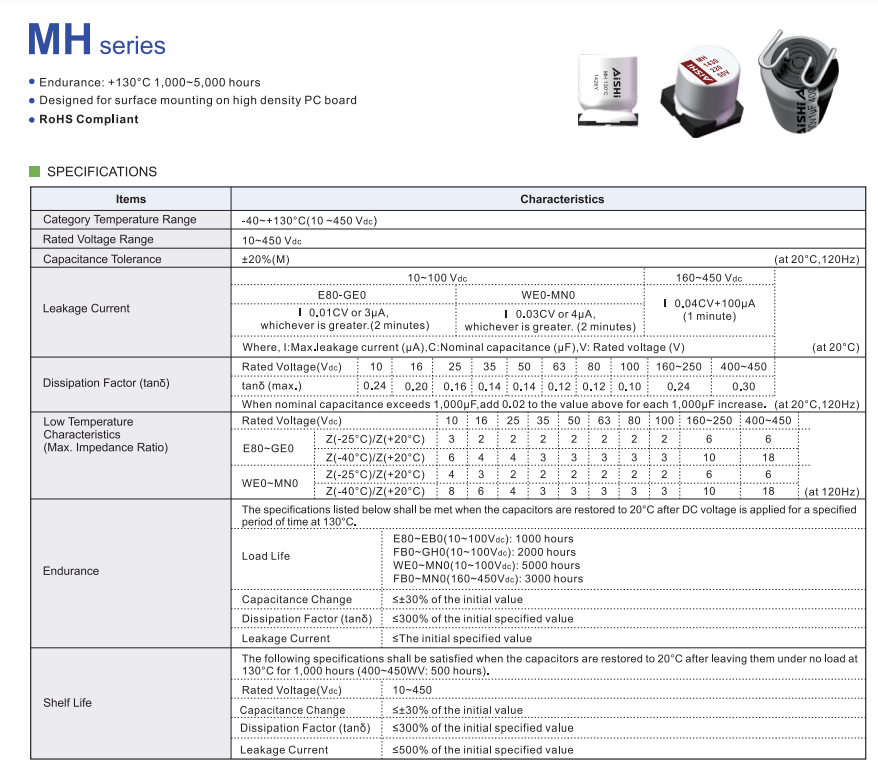
Task: Select the Rated Voltage Range row label
Action: click(x=98, y=239)
